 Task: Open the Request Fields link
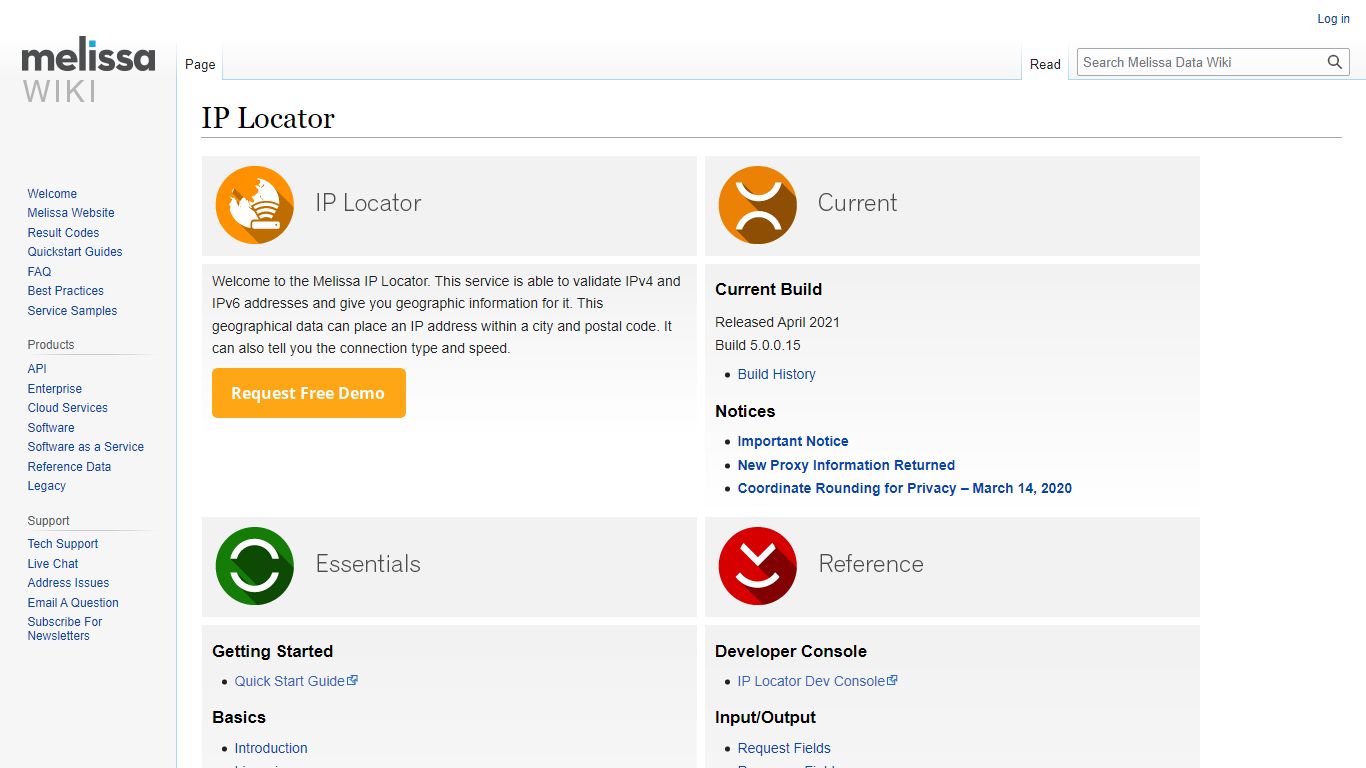click(x=784, y=748)
